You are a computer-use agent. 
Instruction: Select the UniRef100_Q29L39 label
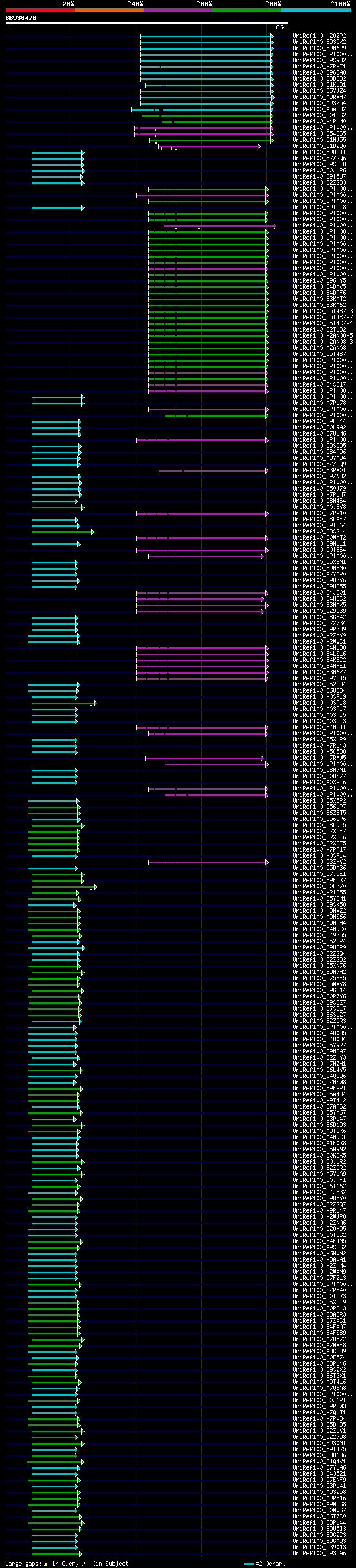319,611
